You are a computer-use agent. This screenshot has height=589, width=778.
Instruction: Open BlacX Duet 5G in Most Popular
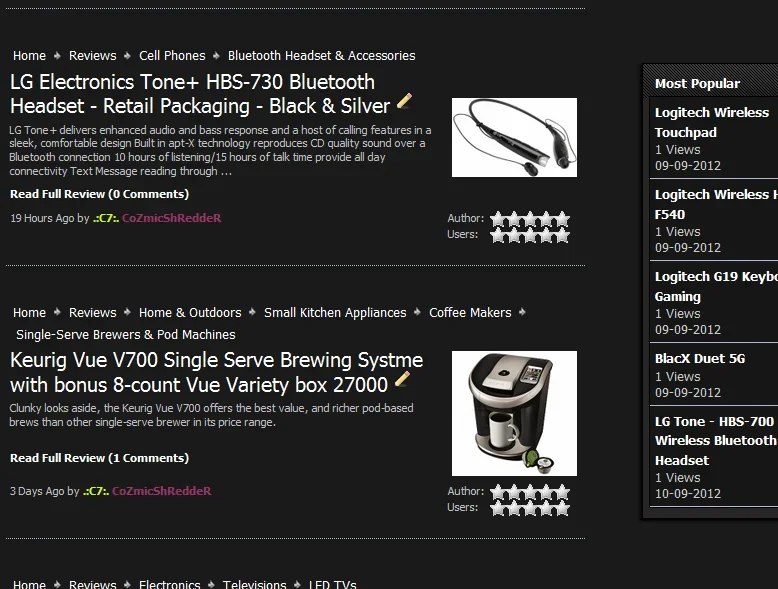tap(700, 359)
